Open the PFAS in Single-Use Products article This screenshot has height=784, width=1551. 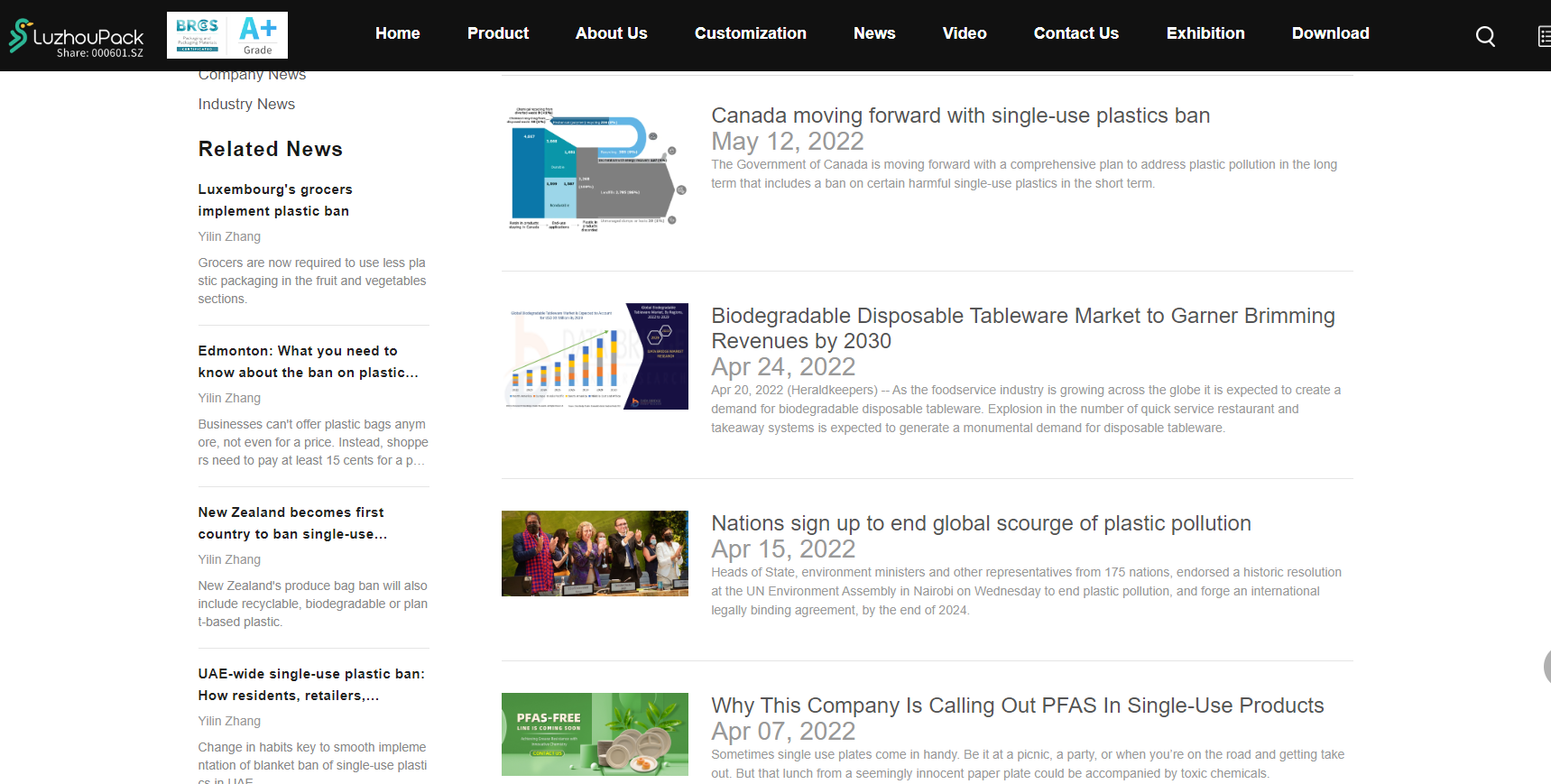click(1017, 706)
